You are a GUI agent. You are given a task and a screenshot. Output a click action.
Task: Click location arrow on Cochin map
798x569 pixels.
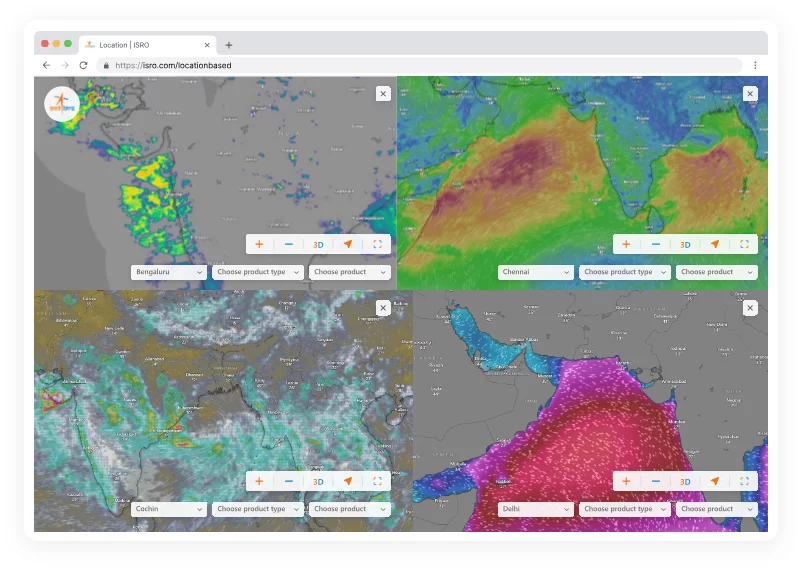click(x=348, y=481)
